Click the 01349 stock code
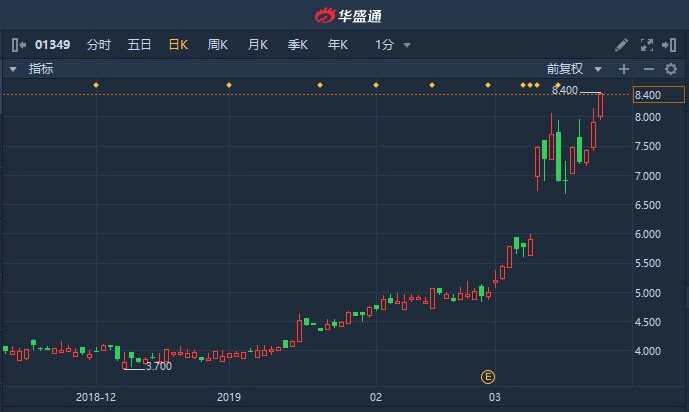 coord(52,45)
